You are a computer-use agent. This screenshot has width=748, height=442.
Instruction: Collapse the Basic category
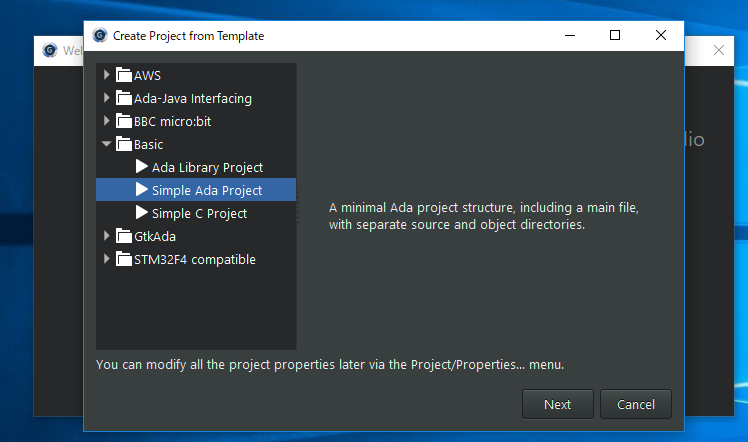coord(107,144)
